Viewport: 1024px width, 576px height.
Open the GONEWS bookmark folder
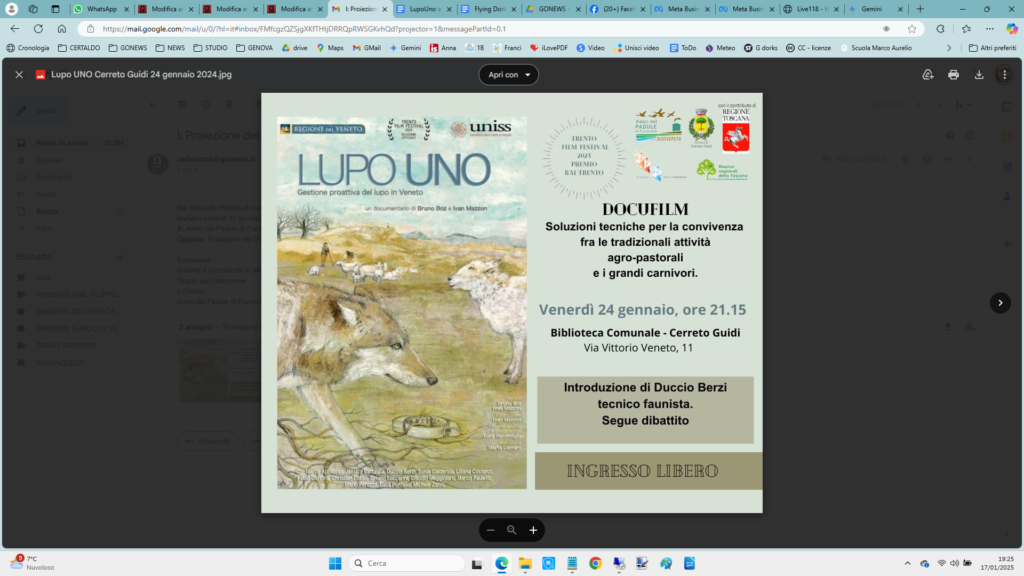[135, 47]
